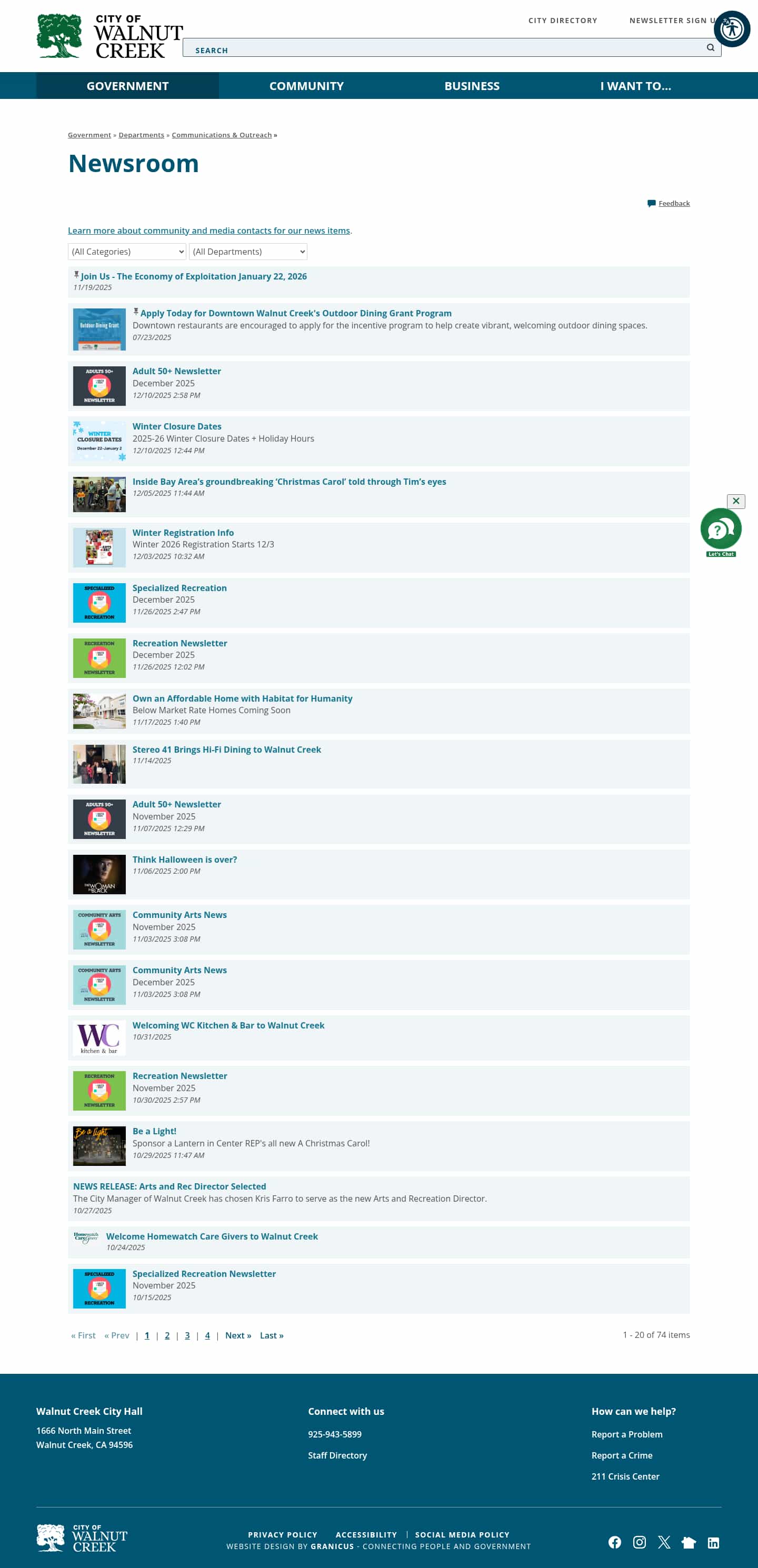Click Stereo 41 article thumbnail

pos(99,764)
